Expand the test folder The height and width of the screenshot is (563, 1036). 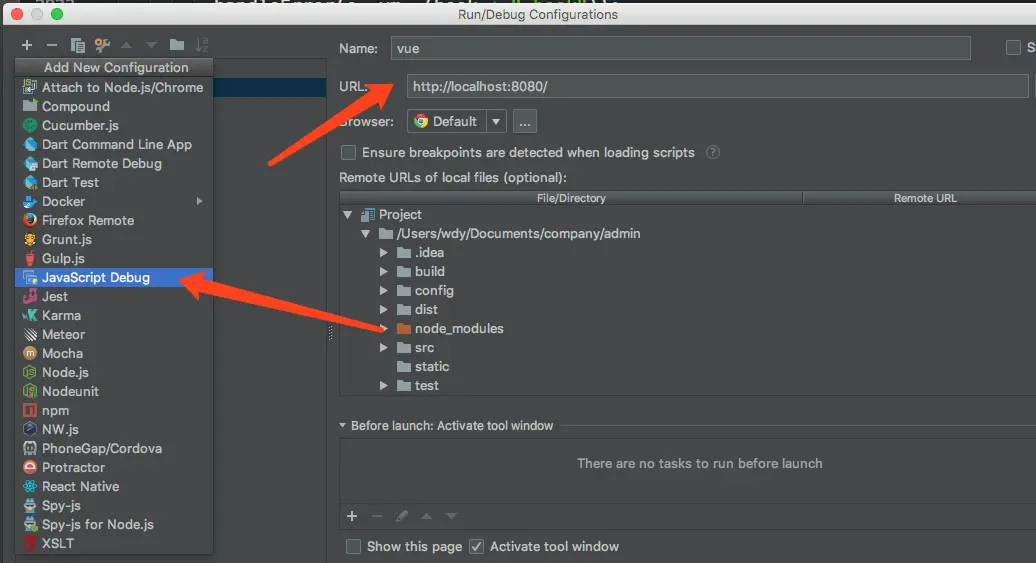click(383, 386)
